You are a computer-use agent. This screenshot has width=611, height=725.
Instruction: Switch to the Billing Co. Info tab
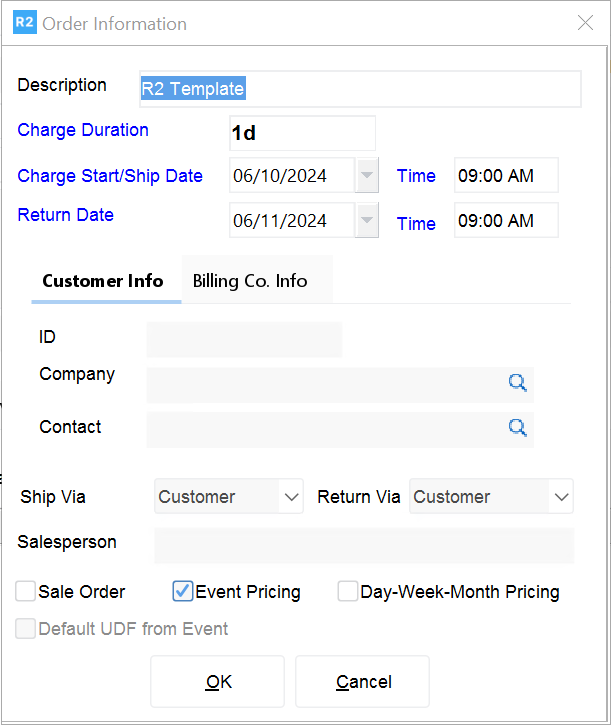tap(250, 281)
